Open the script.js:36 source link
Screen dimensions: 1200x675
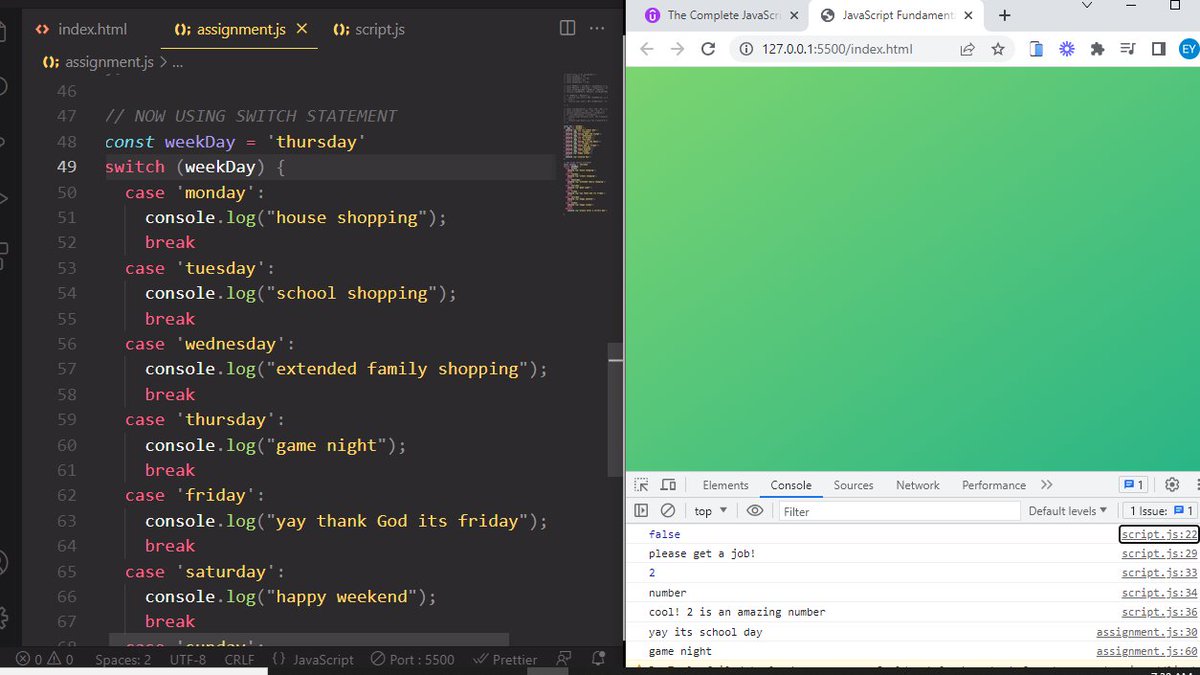(1159, 612)
